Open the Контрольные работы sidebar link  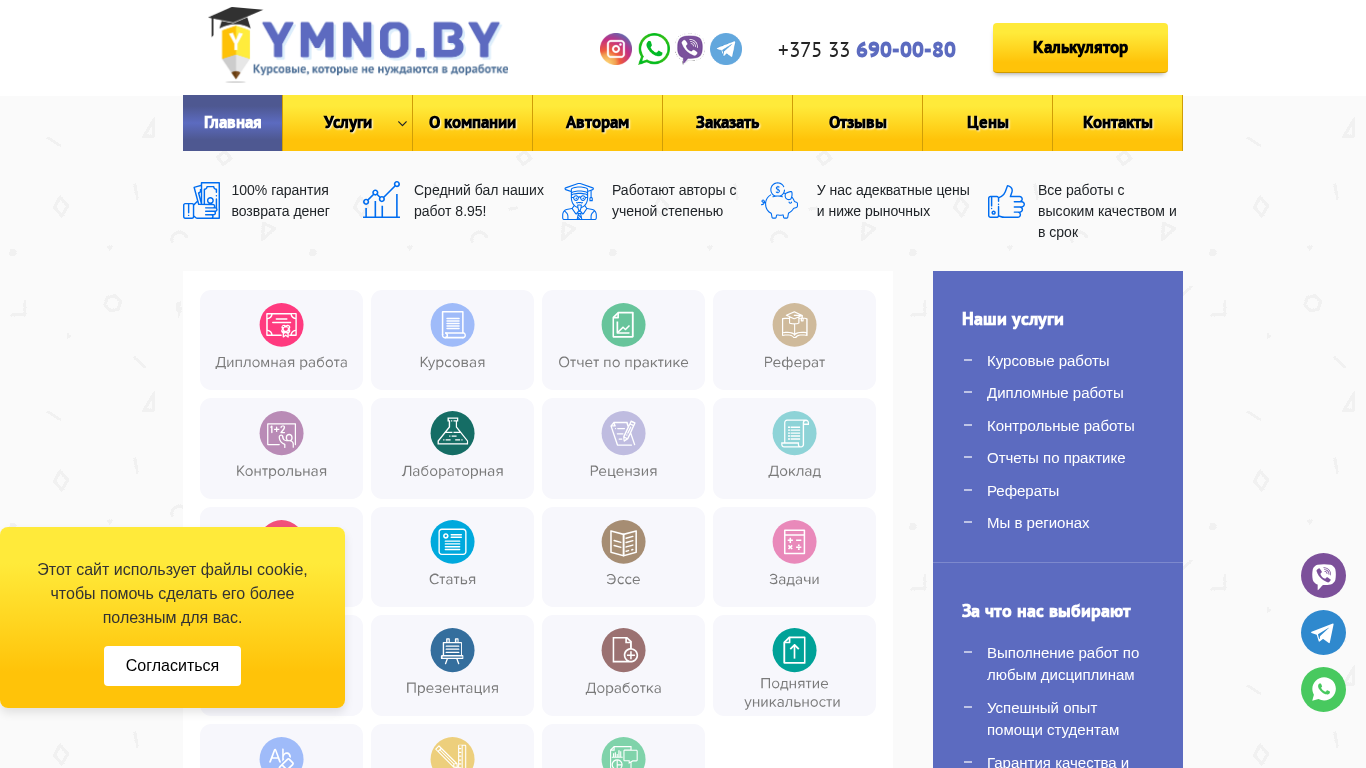point(1061,426)
